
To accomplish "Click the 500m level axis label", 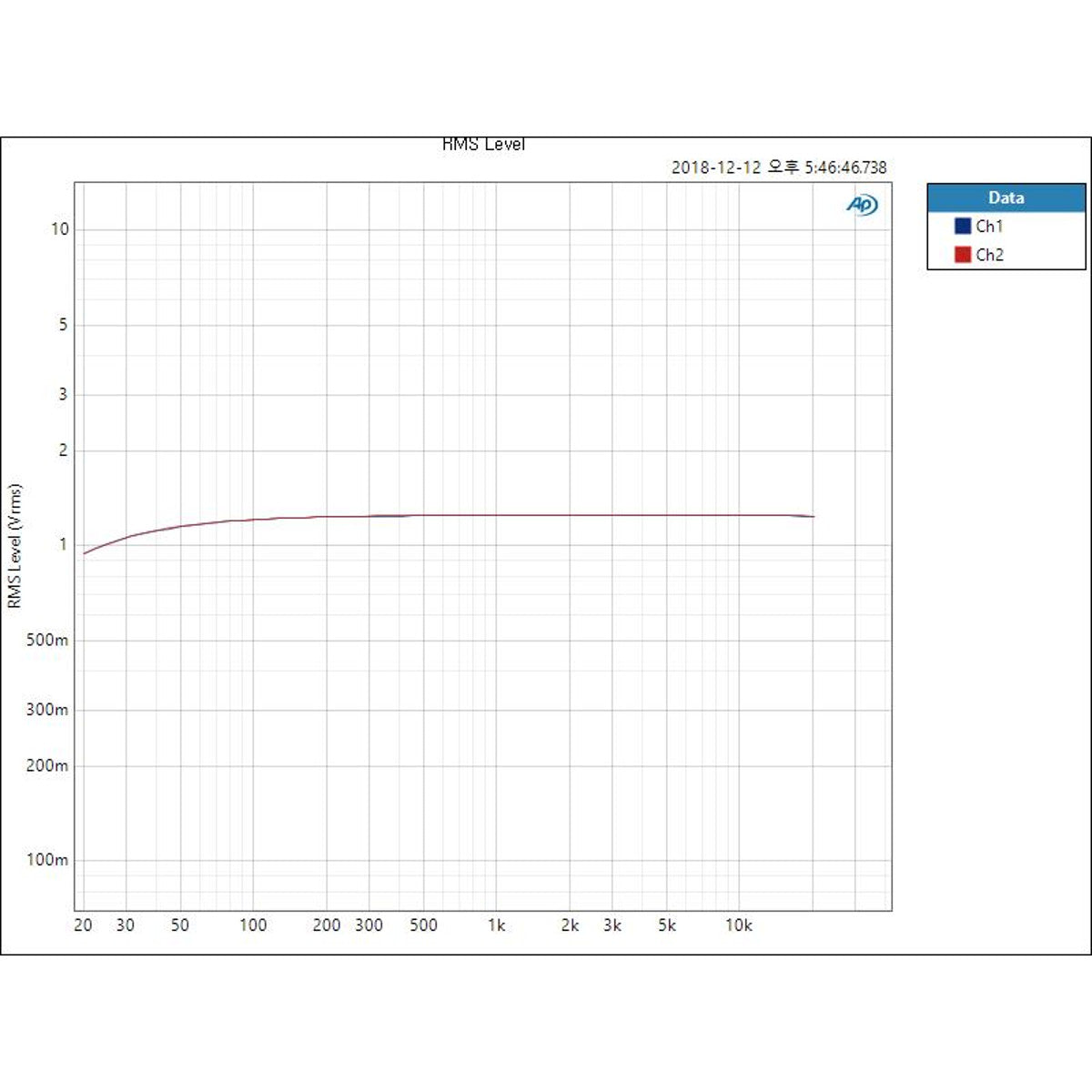I will point(47,640).
